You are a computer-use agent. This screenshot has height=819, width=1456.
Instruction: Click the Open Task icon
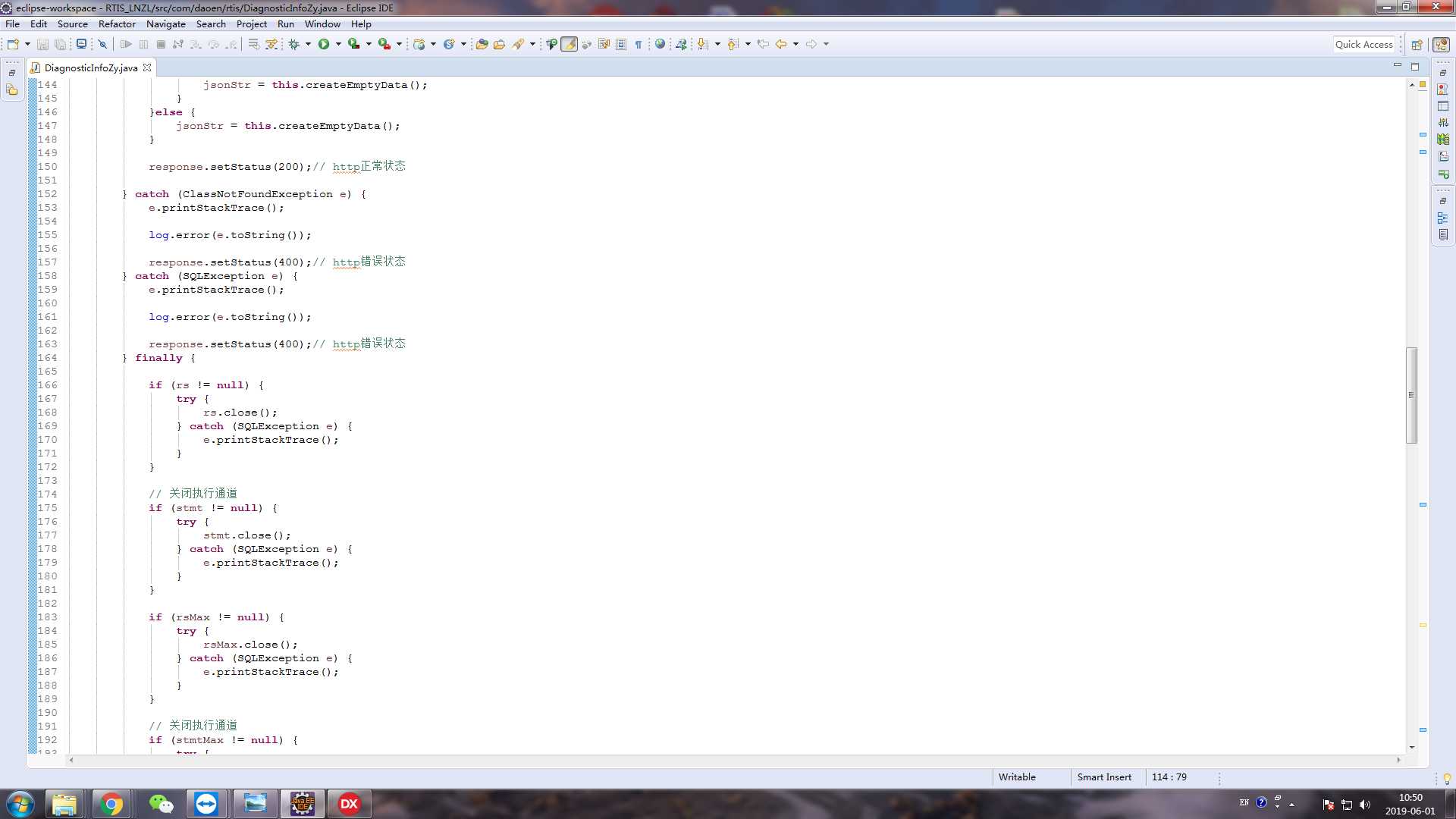pyautogui.click(x=499, y=44)
